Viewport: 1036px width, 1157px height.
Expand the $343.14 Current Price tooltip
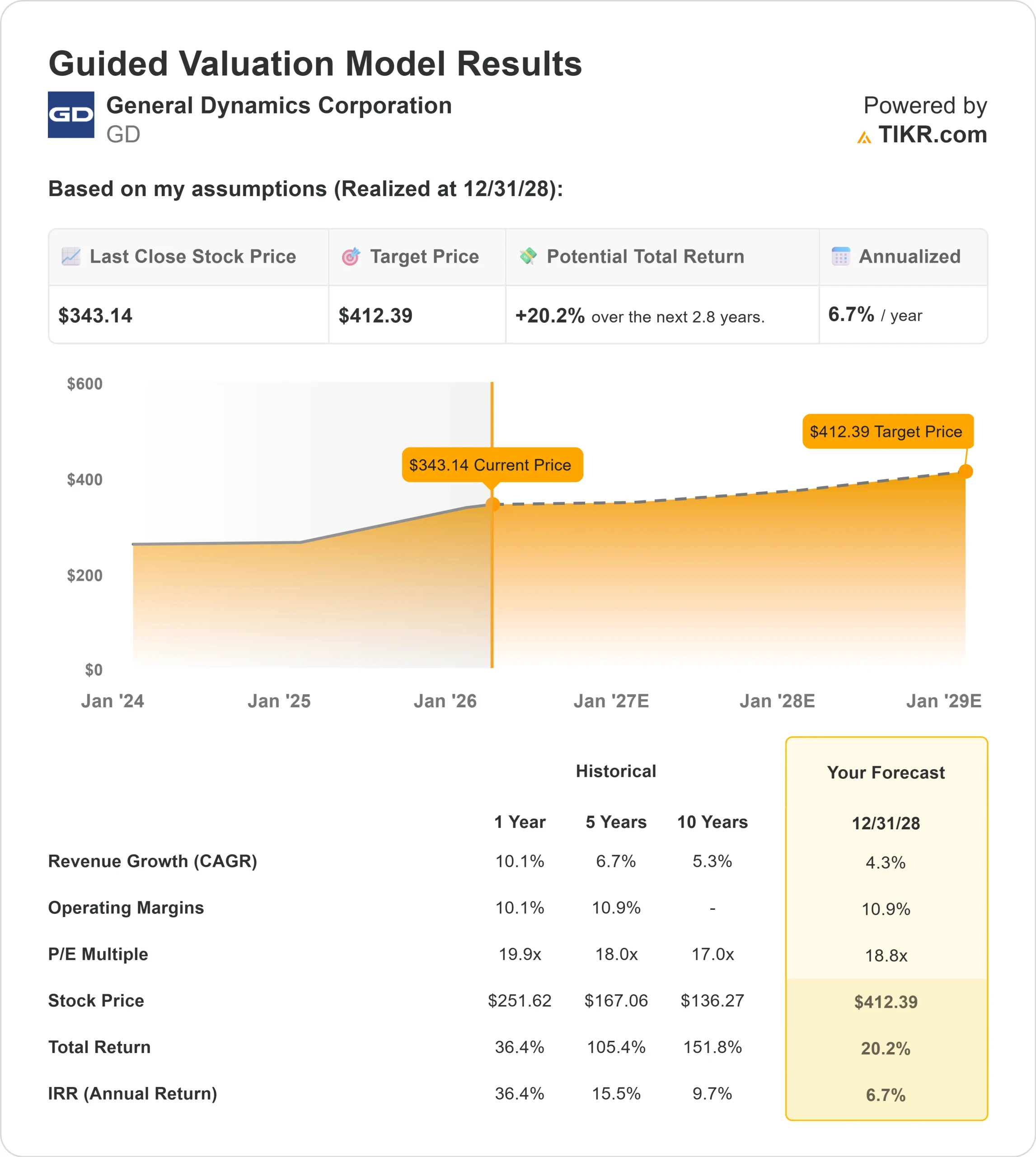pos(493,465)
